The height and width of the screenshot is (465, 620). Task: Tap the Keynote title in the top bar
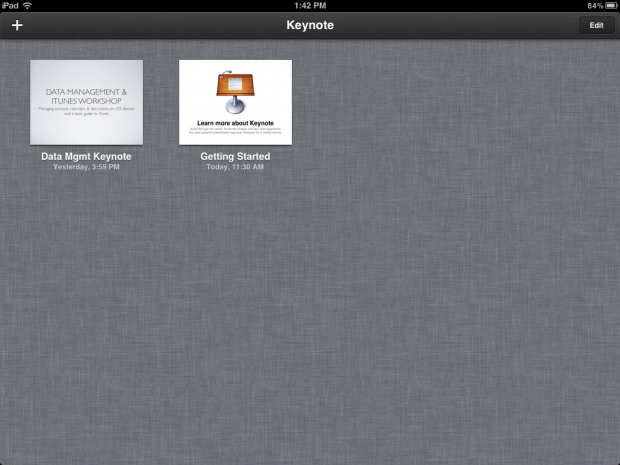310,25
